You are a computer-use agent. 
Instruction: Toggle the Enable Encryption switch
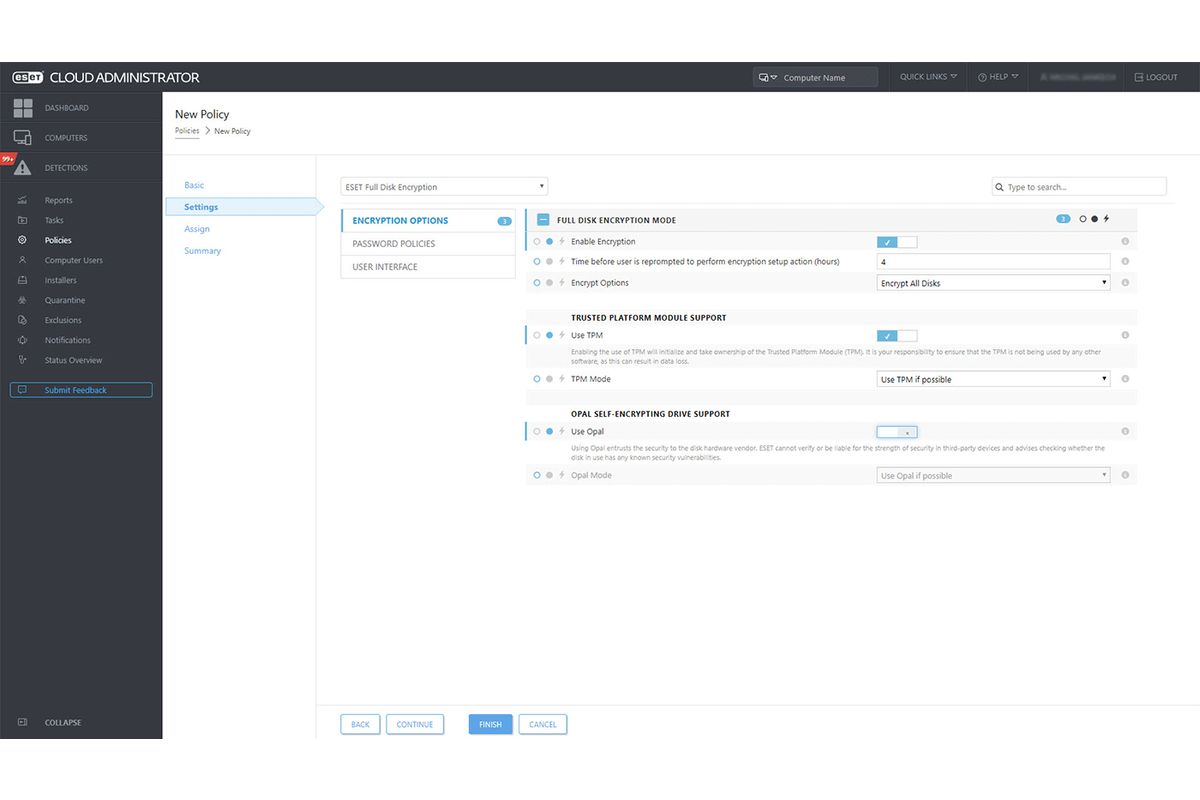pyautogui.click(x=897, y=241)
